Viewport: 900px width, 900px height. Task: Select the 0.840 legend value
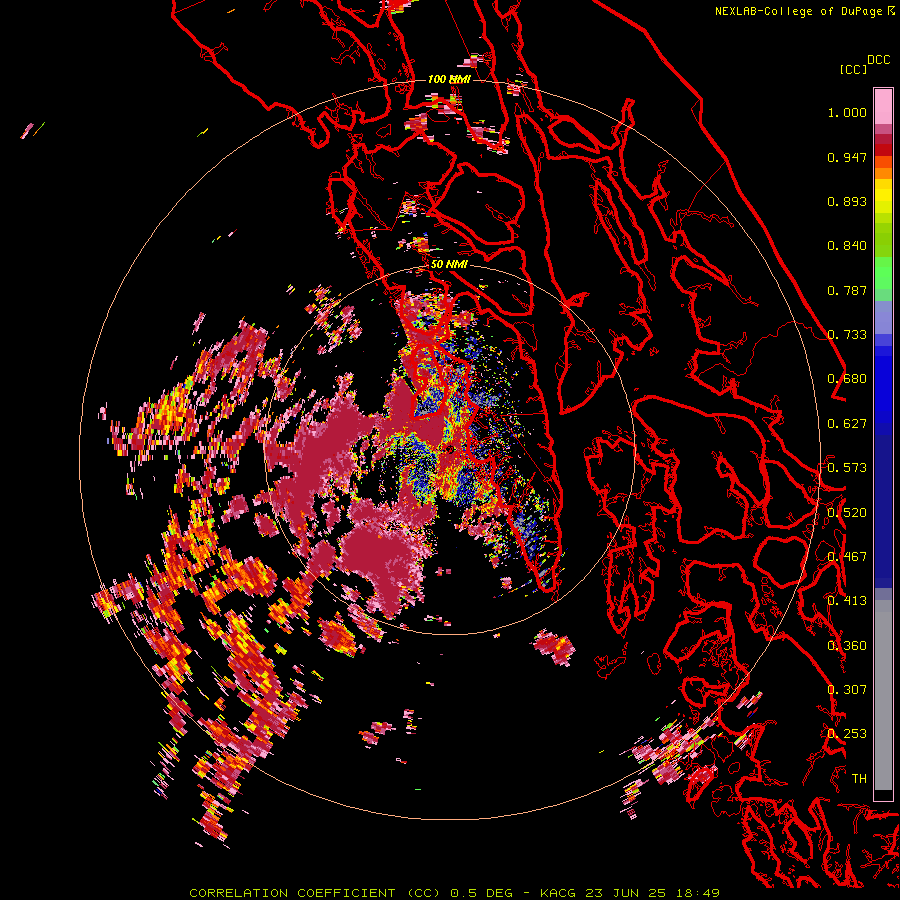pyautogui.click(x=847, y=246)
